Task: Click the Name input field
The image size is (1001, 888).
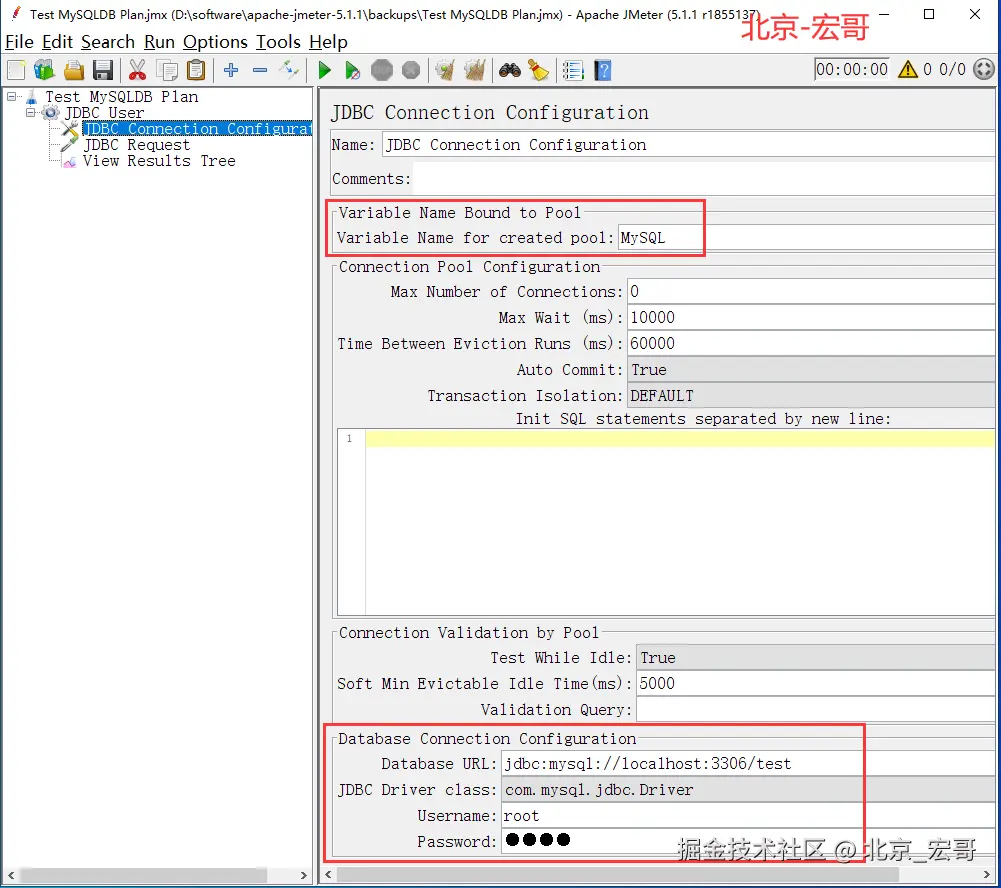Action: pyautogui.click(x=688, y=145)
